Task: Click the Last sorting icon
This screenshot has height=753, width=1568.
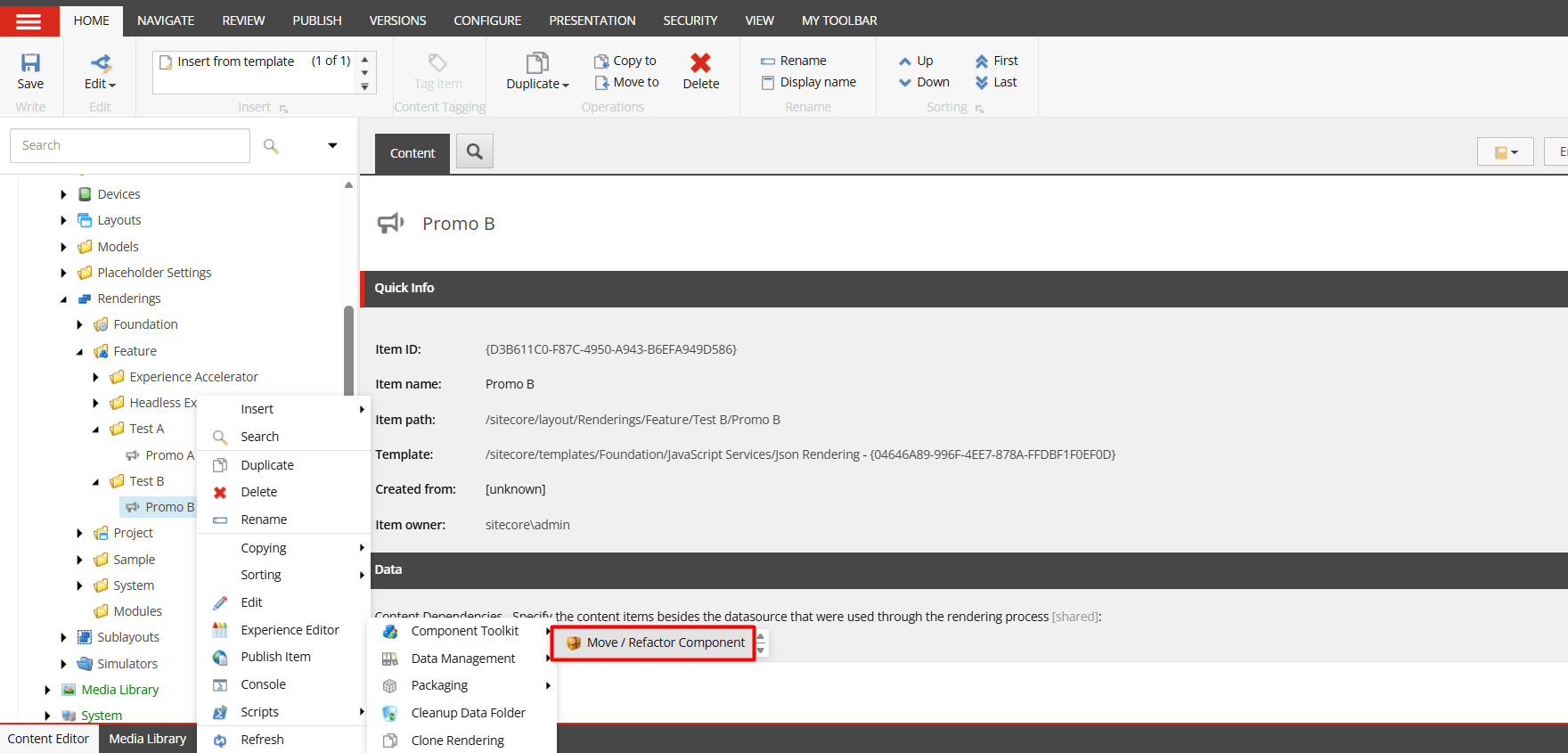Action: (982, 83)
